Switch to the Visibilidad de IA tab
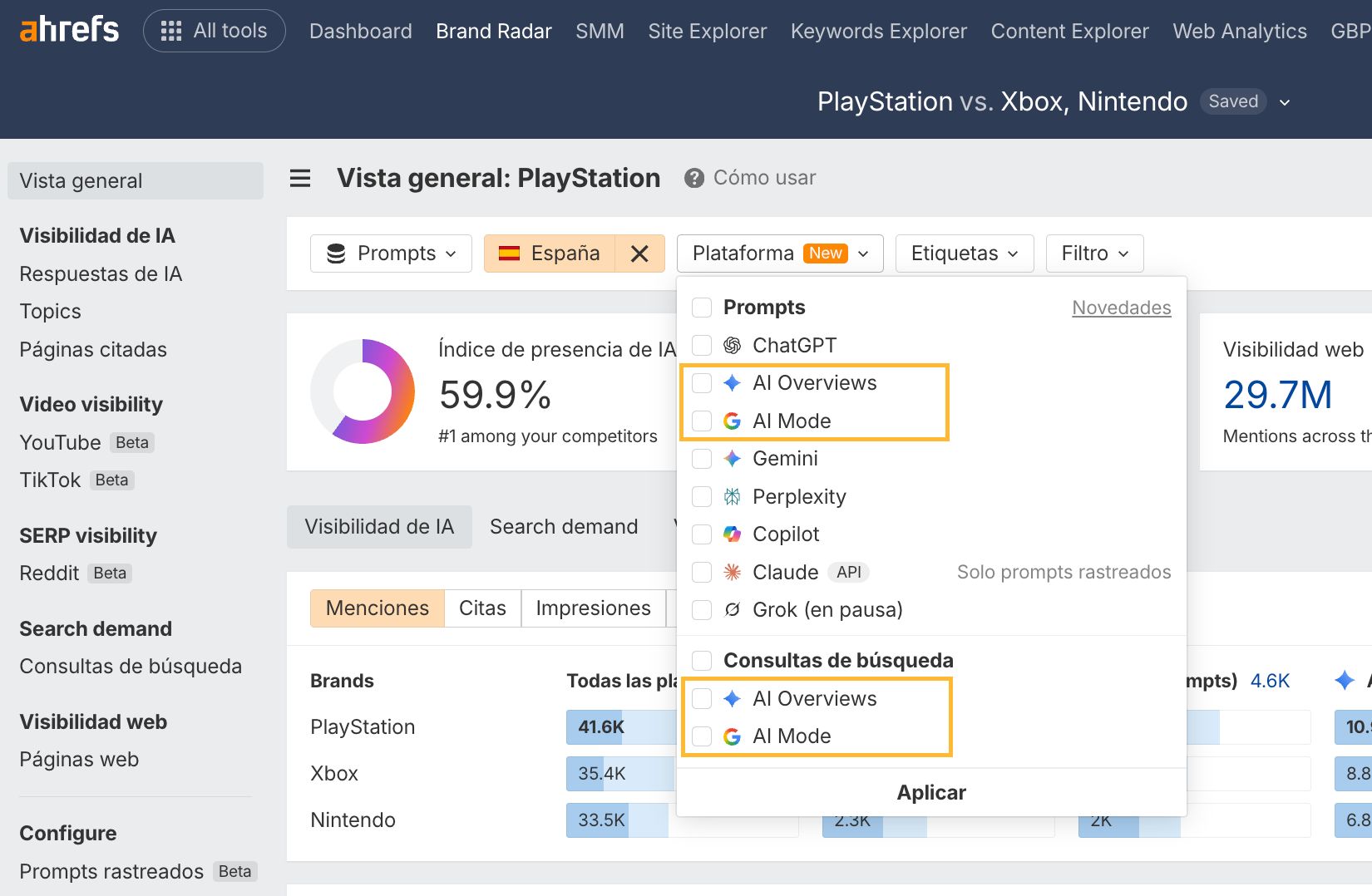The width and height of the screenshot is (1372, 896). pyautogui.click(x=379, y=527)
